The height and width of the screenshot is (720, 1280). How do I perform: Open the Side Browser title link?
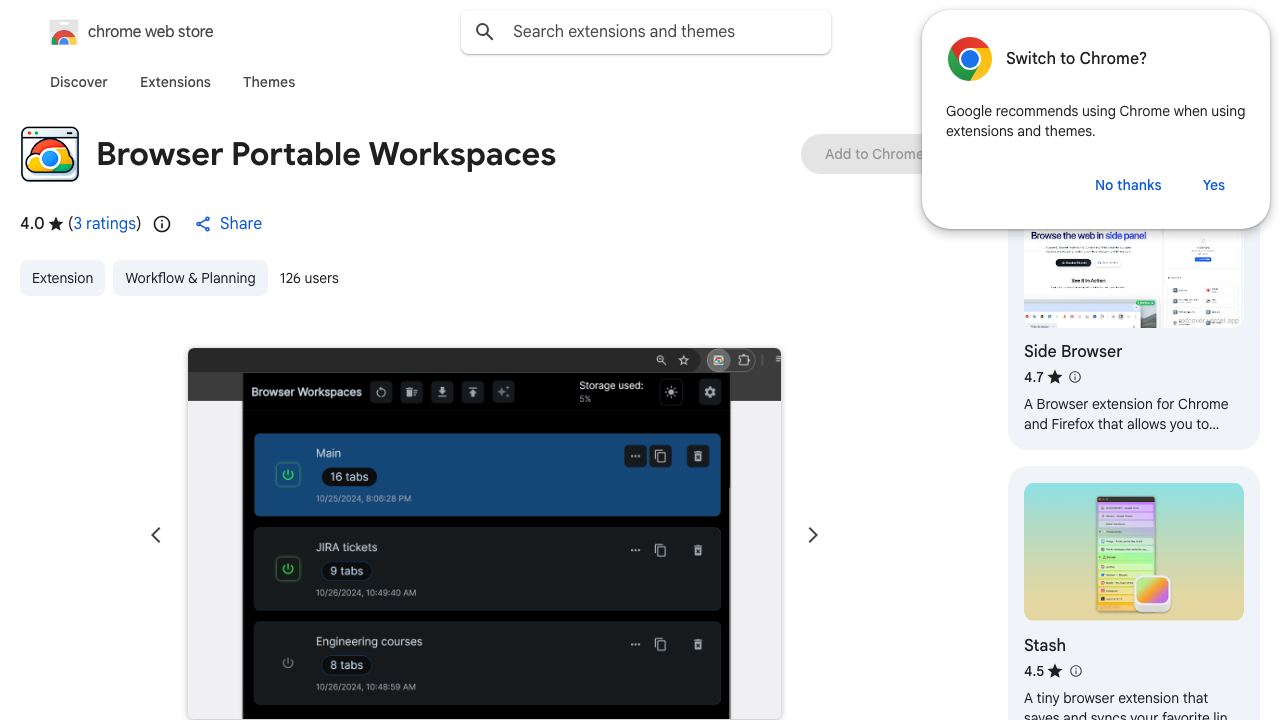(x=1073, y=351)
